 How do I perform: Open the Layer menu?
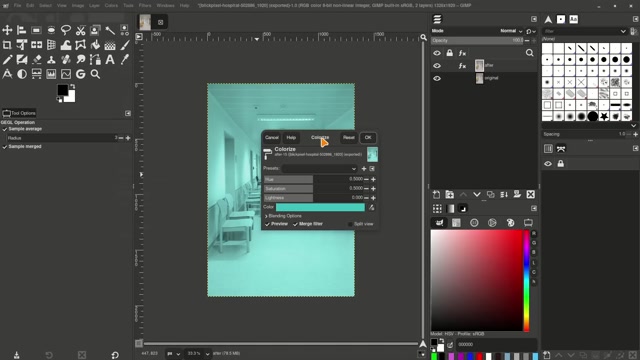[94, 6]
